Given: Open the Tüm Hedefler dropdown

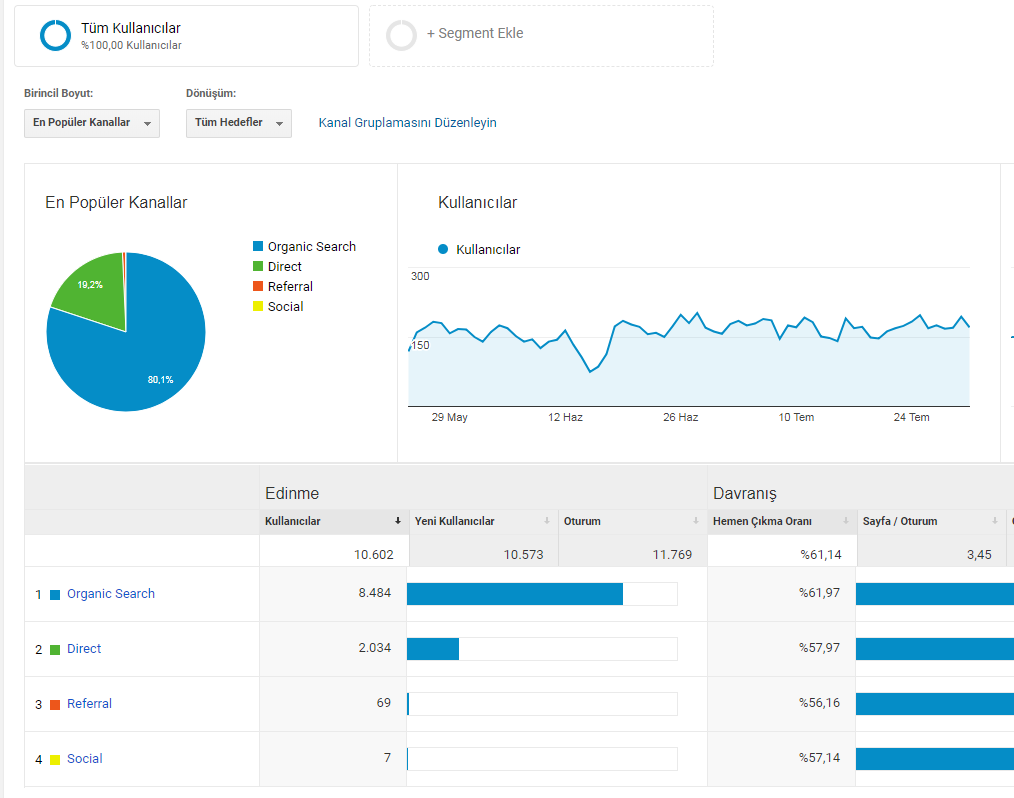Looking at the screenshot, I should (x=239, y=123).
